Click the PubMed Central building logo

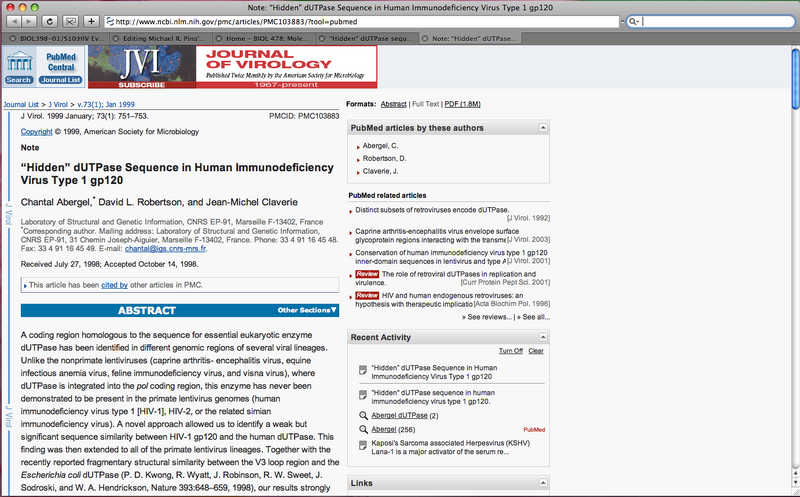19,61
